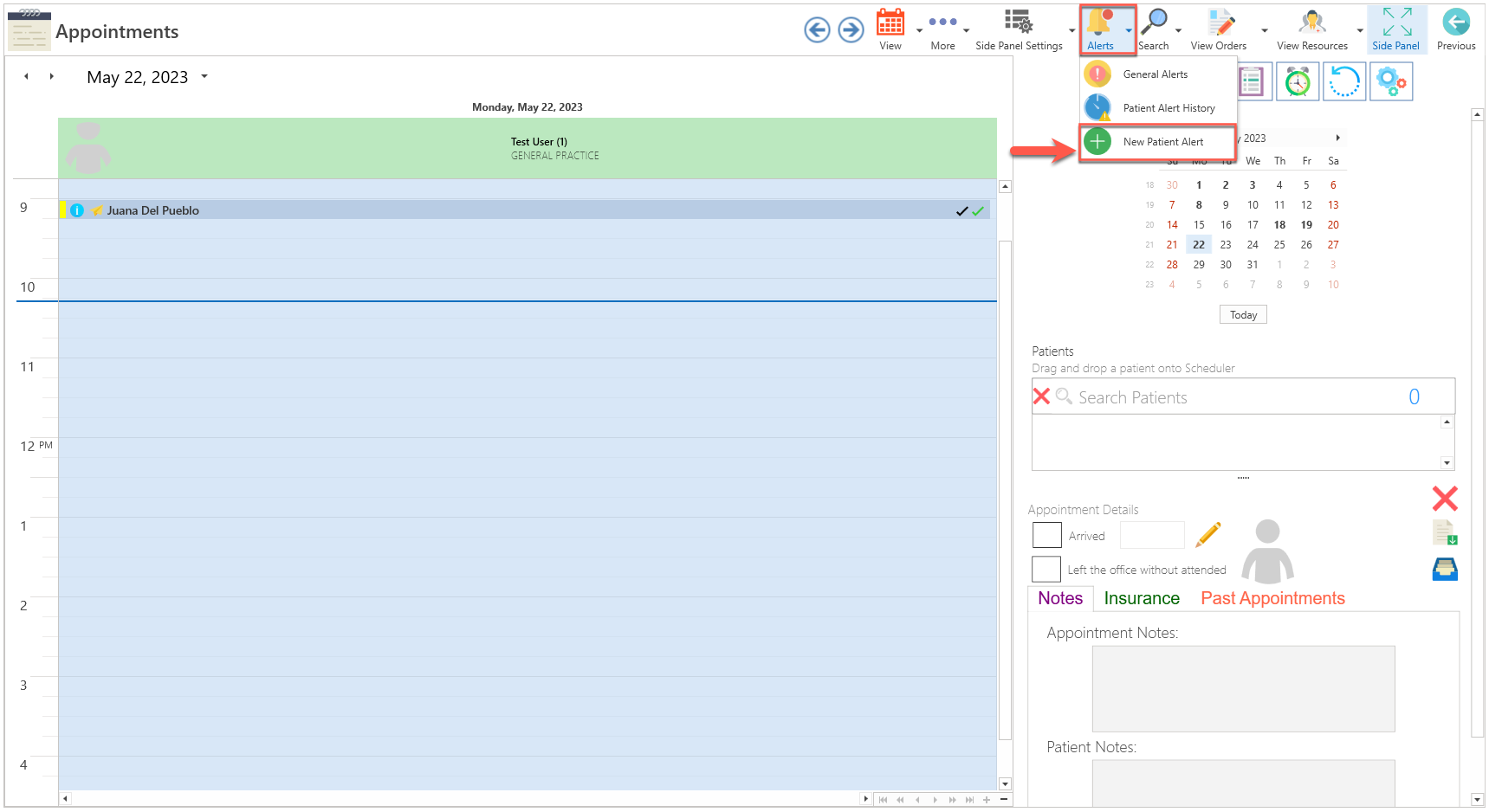Image resolution: width=1489 pixels, height=812 pixels.
Task: Switch to the Notes tab
Action: 1060,598
